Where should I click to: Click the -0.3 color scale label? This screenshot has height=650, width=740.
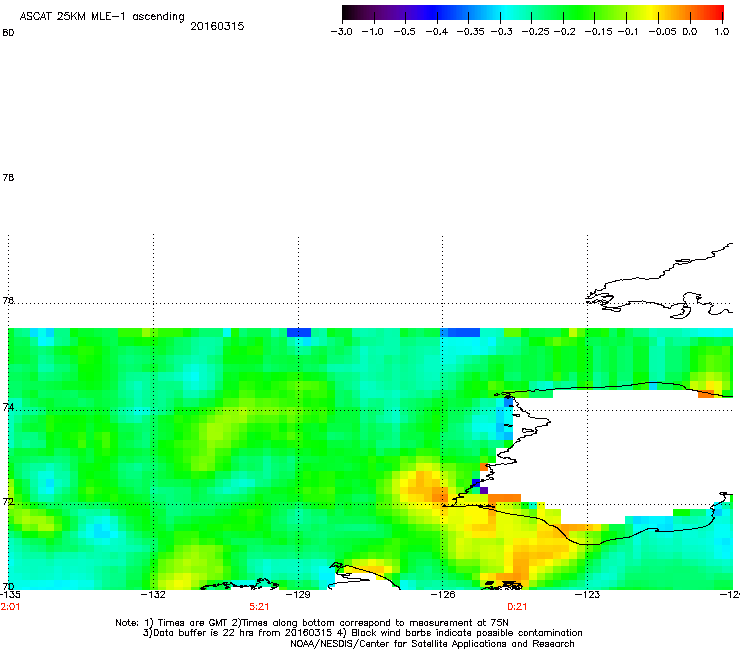tap(502, 32)
